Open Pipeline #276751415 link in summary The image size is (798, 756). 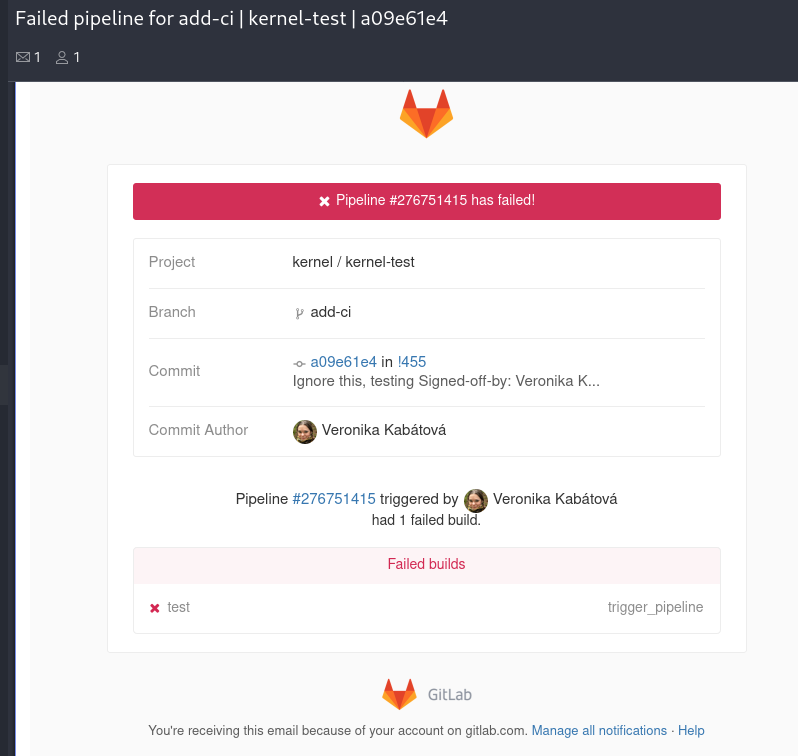point(334,499)
